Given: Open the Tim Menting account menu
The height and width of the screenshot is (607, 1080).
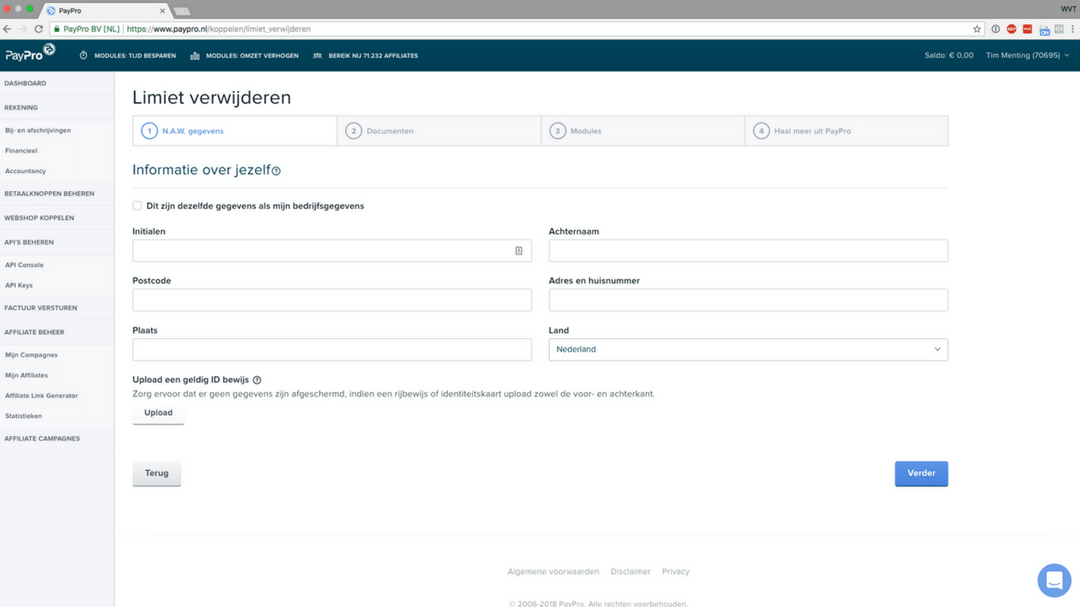Looking at the screenshot, I should click(1027, 55).
